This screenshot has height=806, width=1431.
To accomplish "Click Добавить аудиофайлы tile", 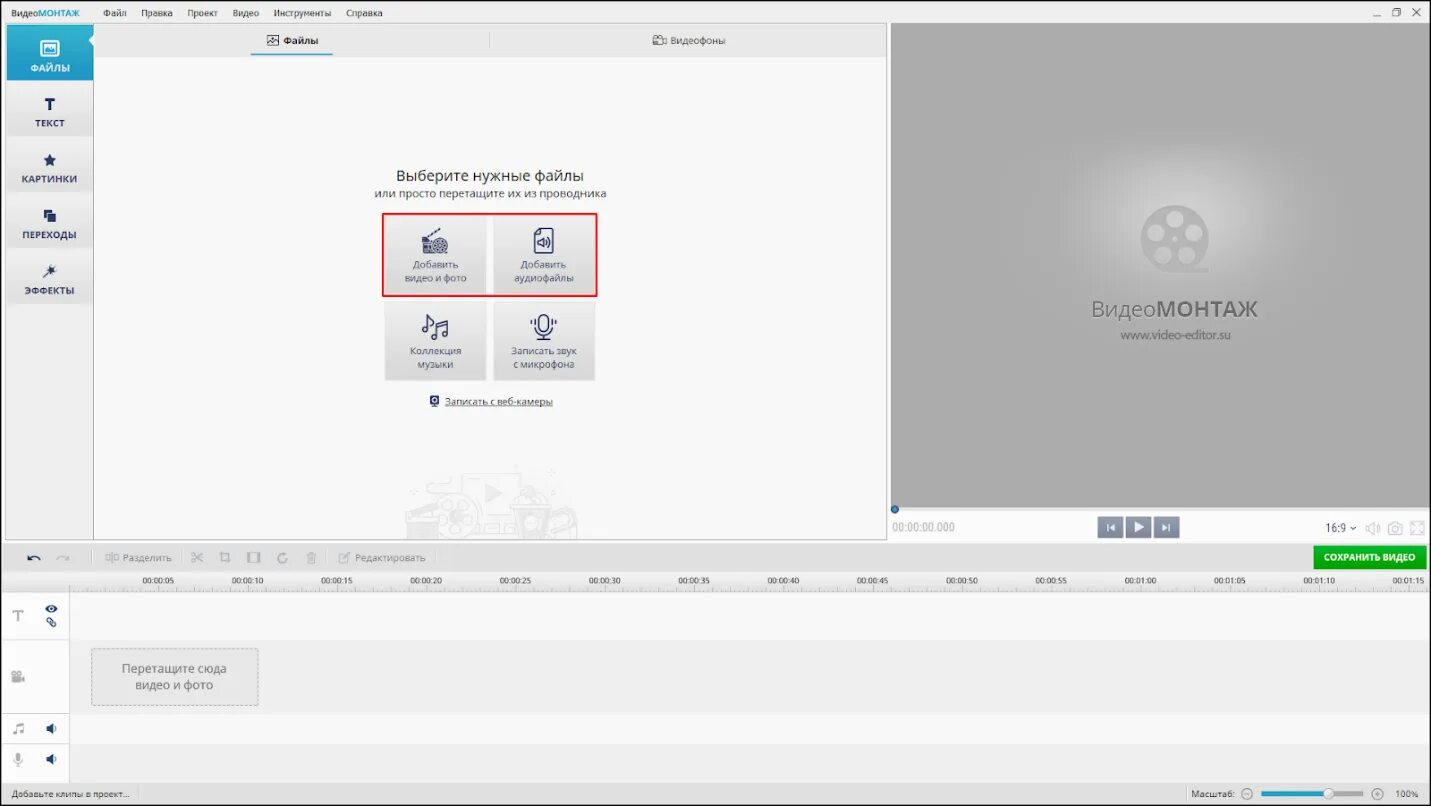I will 544,255.
